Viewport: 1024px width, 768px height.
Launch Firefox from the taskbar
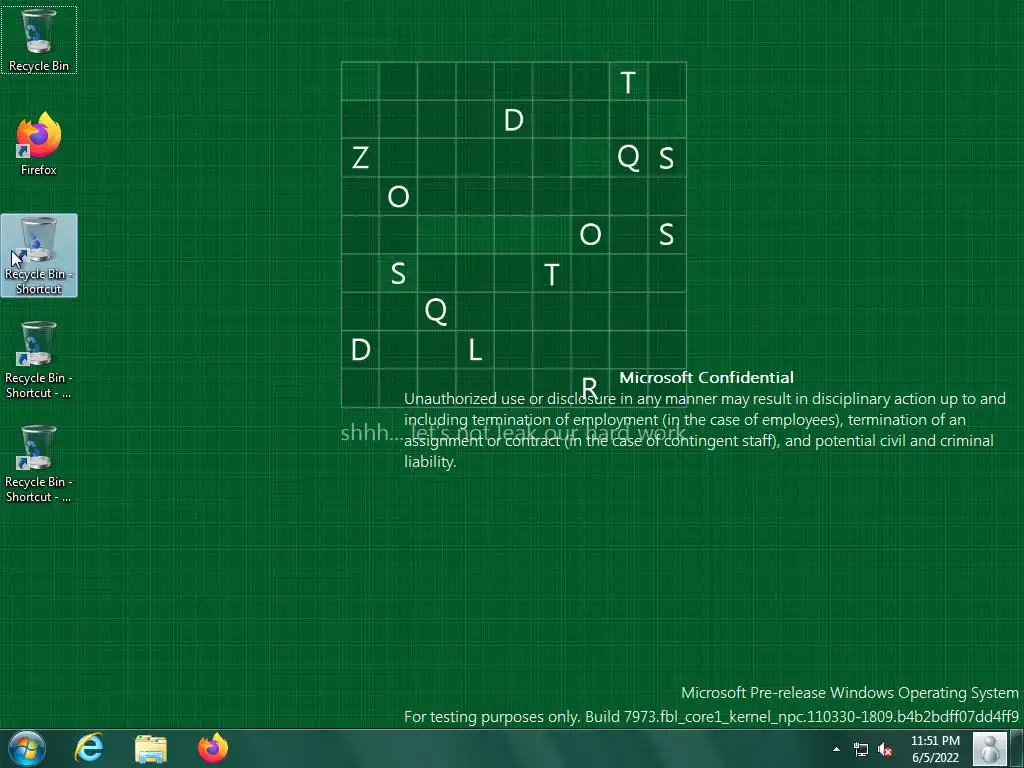(x=213, y=748)
